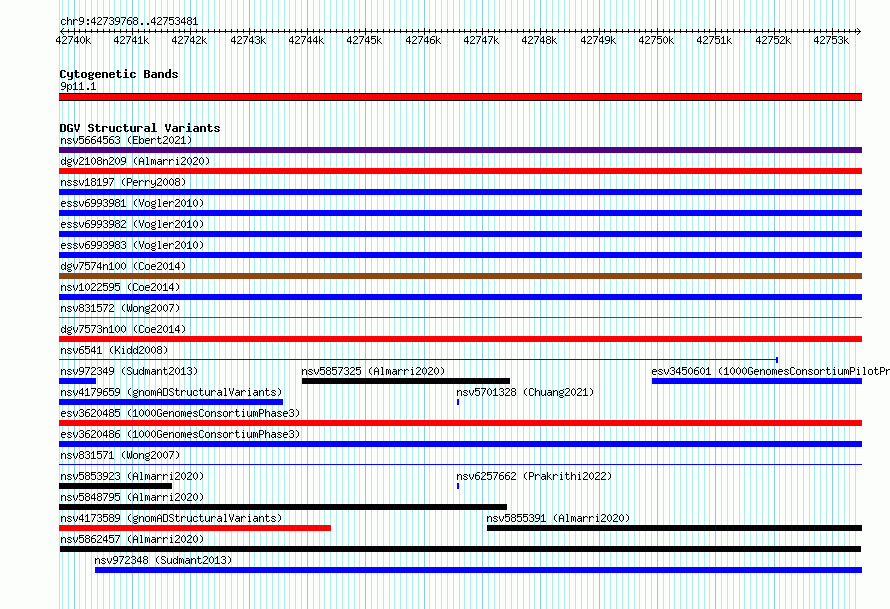Click the 42740k ruler tick label
Screen dimensions: 890x609
click(73, 40)
